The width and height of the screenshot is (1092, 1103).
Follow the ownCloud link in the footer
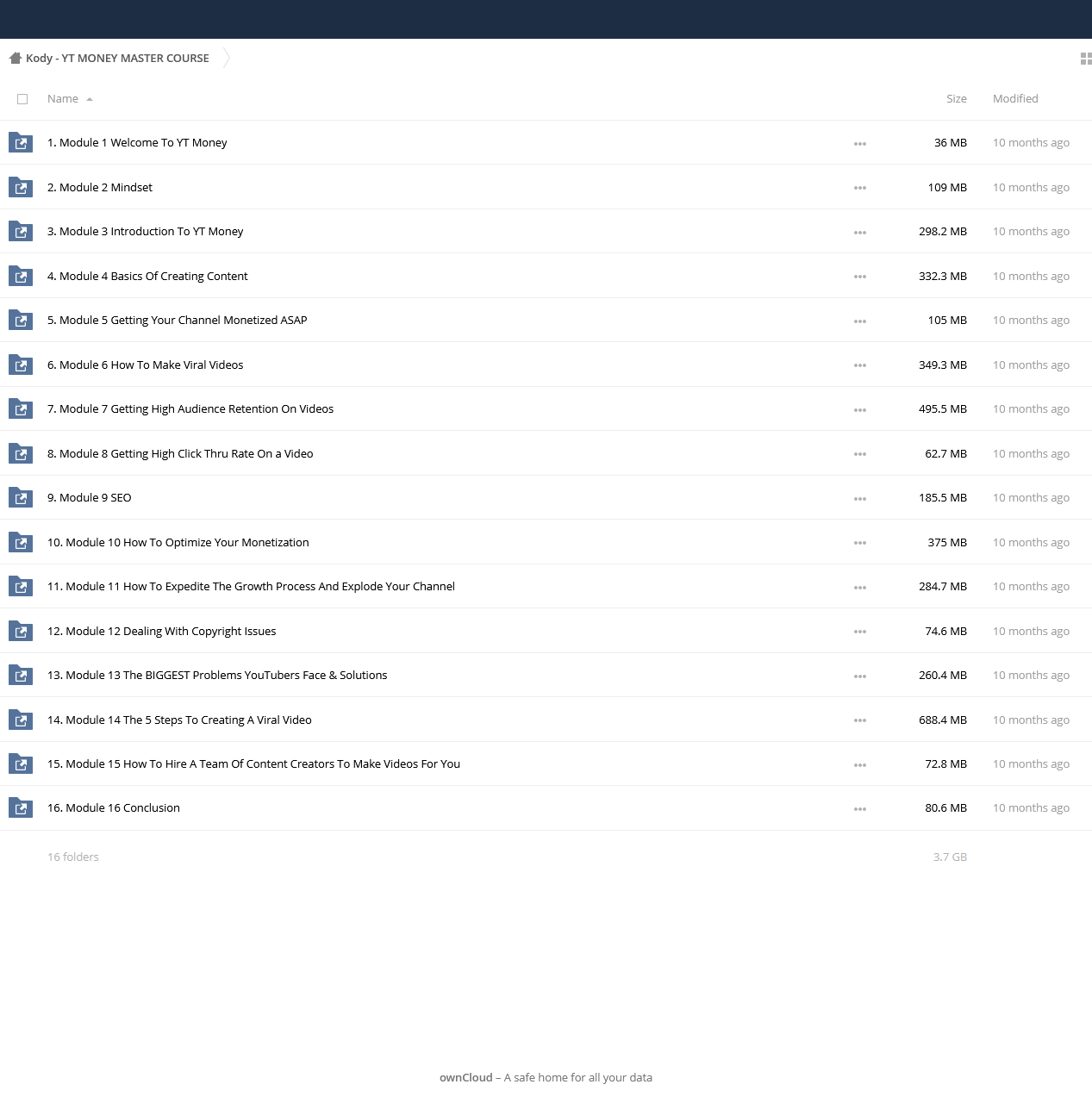pos(466,1077)
